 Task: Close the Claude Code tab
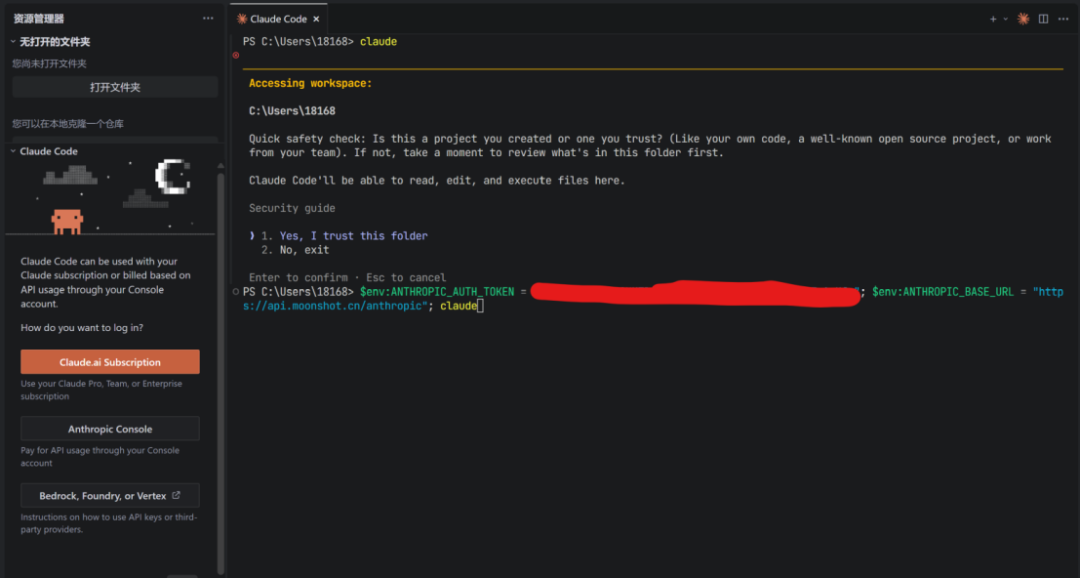[316, 19]
